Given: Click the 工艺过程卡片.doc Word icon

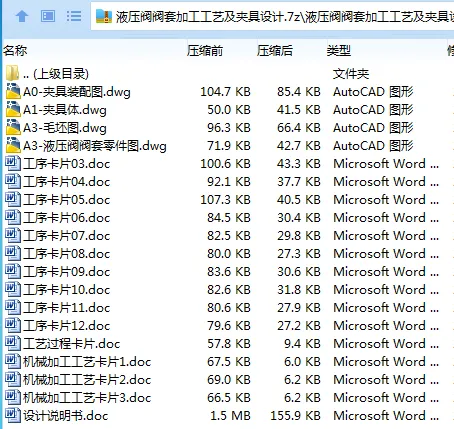Looking at the screenshot, I should (13, 343).
